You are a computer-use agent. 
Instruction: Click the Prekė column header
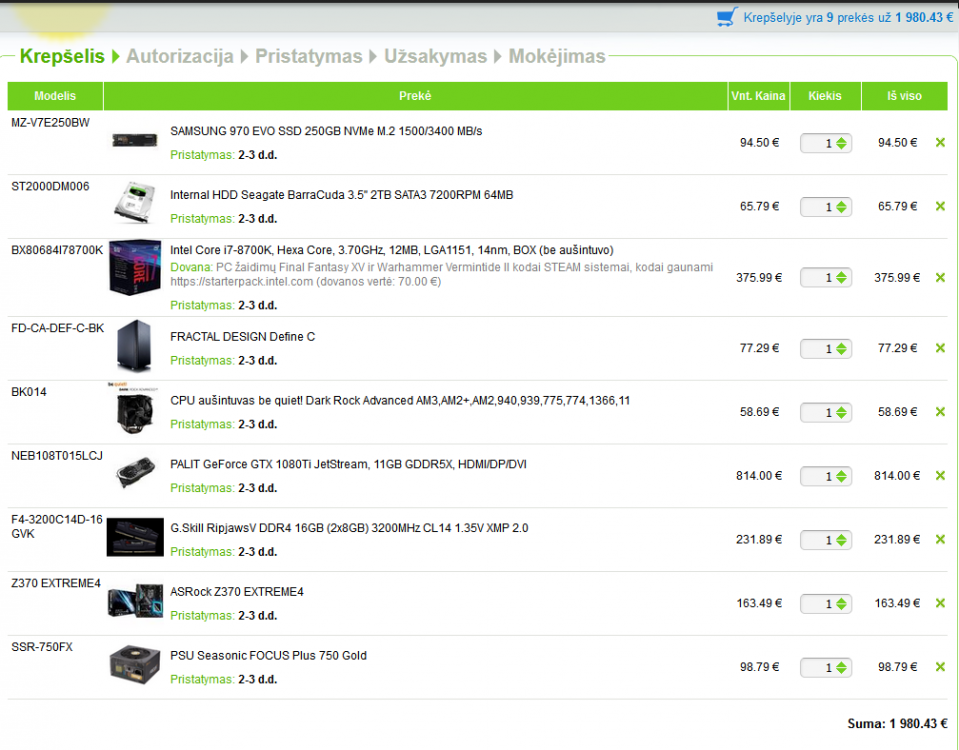click(415, 96)
